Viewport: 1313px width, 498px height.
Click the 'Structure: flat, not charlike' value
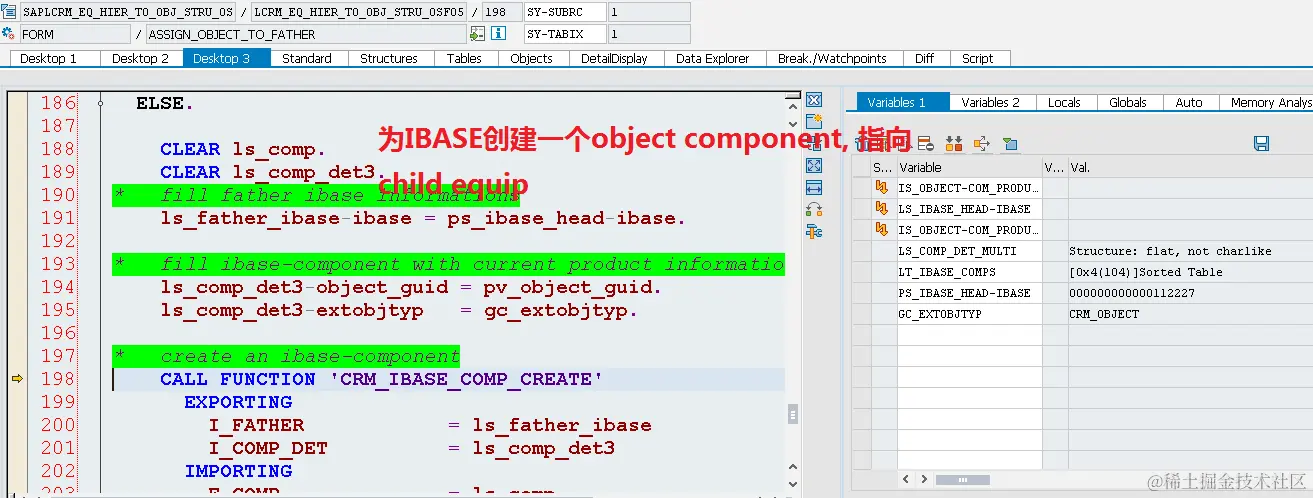point(1170,251)
